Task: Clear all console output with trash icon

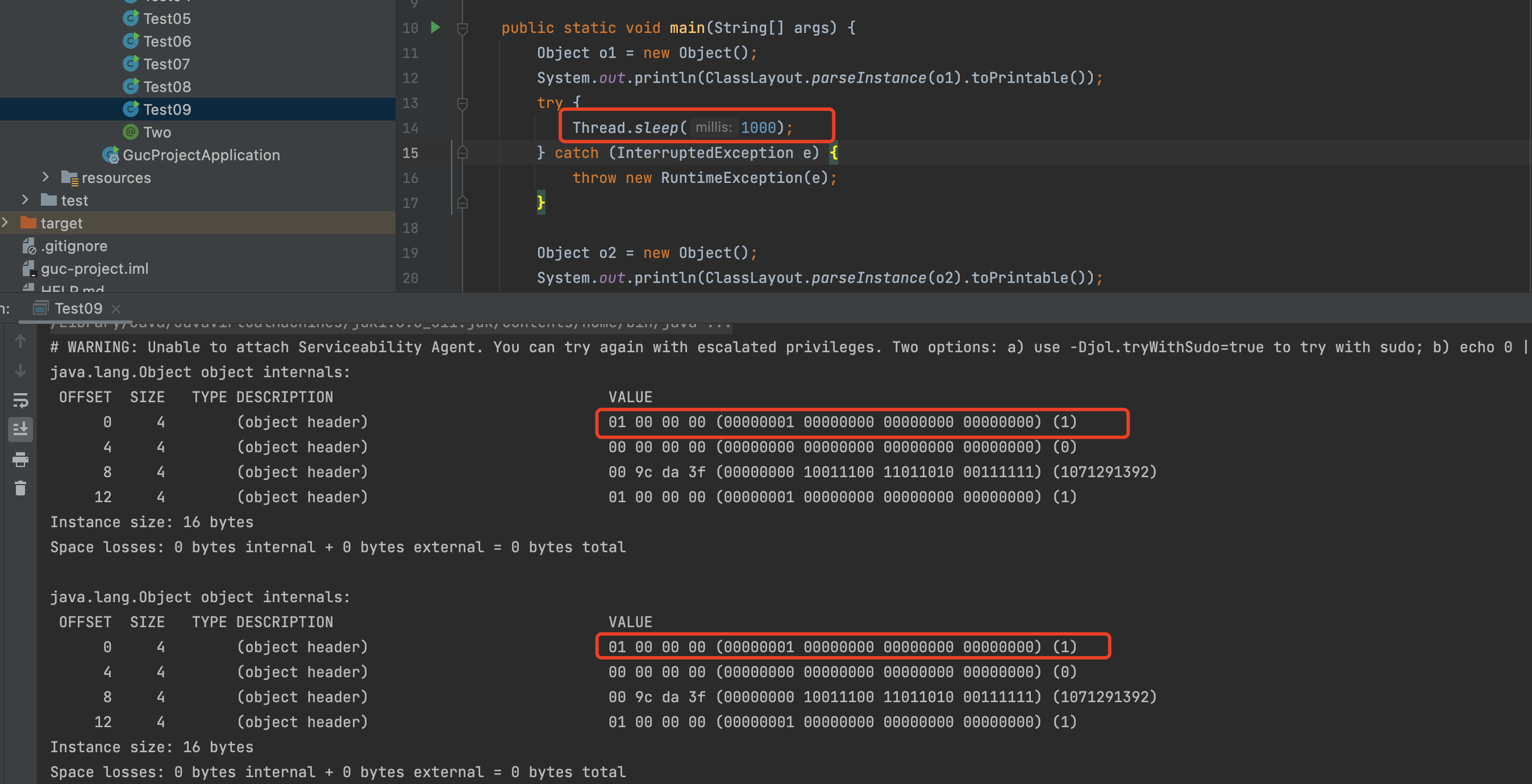Action: pyautogui.click(x=20, y=488)
